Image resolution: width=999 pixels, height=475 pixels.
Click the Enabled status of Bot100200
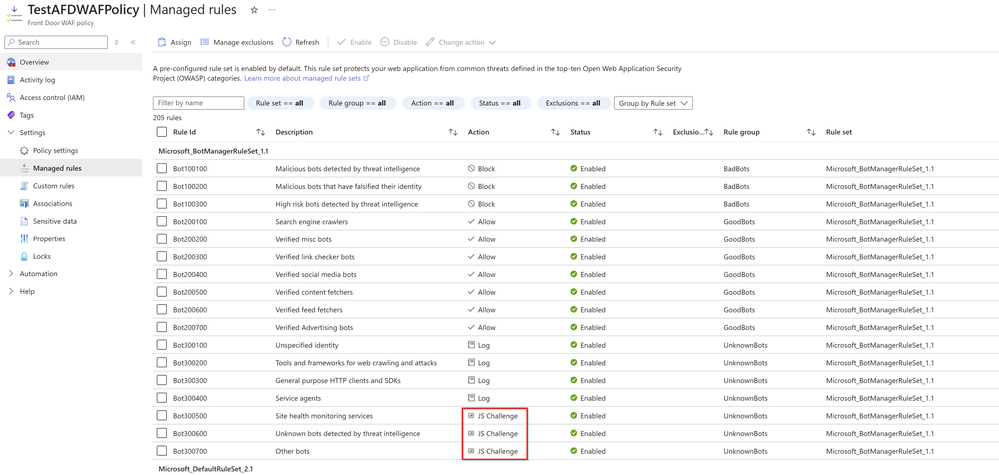[588, 187]
